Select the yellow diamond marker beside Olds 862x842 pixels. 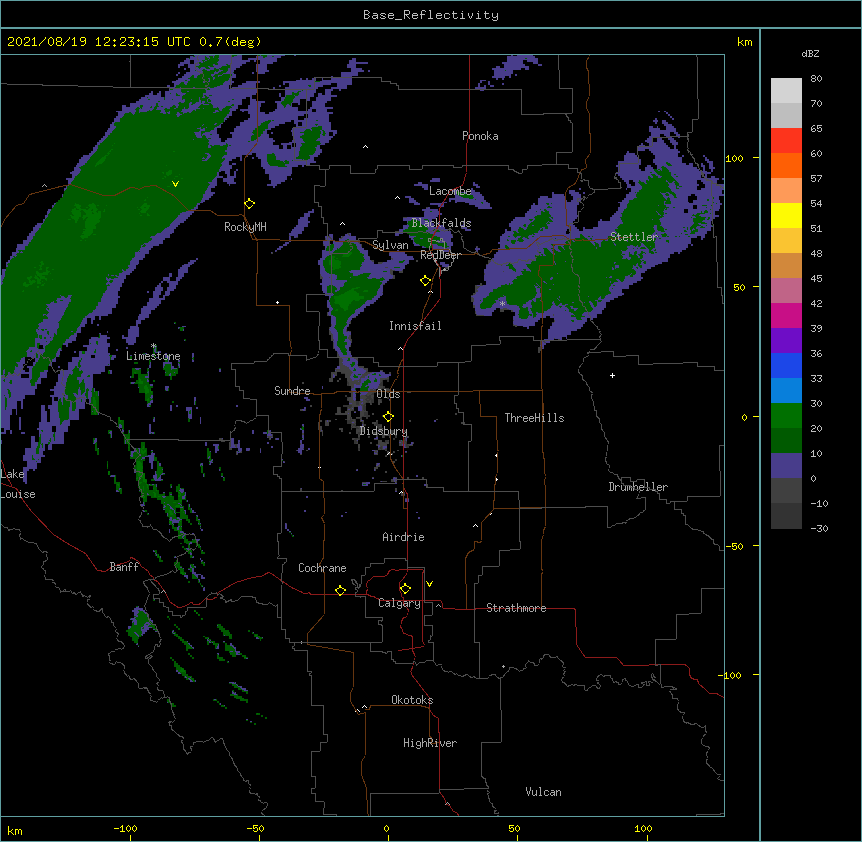click(x=388, y=417)
